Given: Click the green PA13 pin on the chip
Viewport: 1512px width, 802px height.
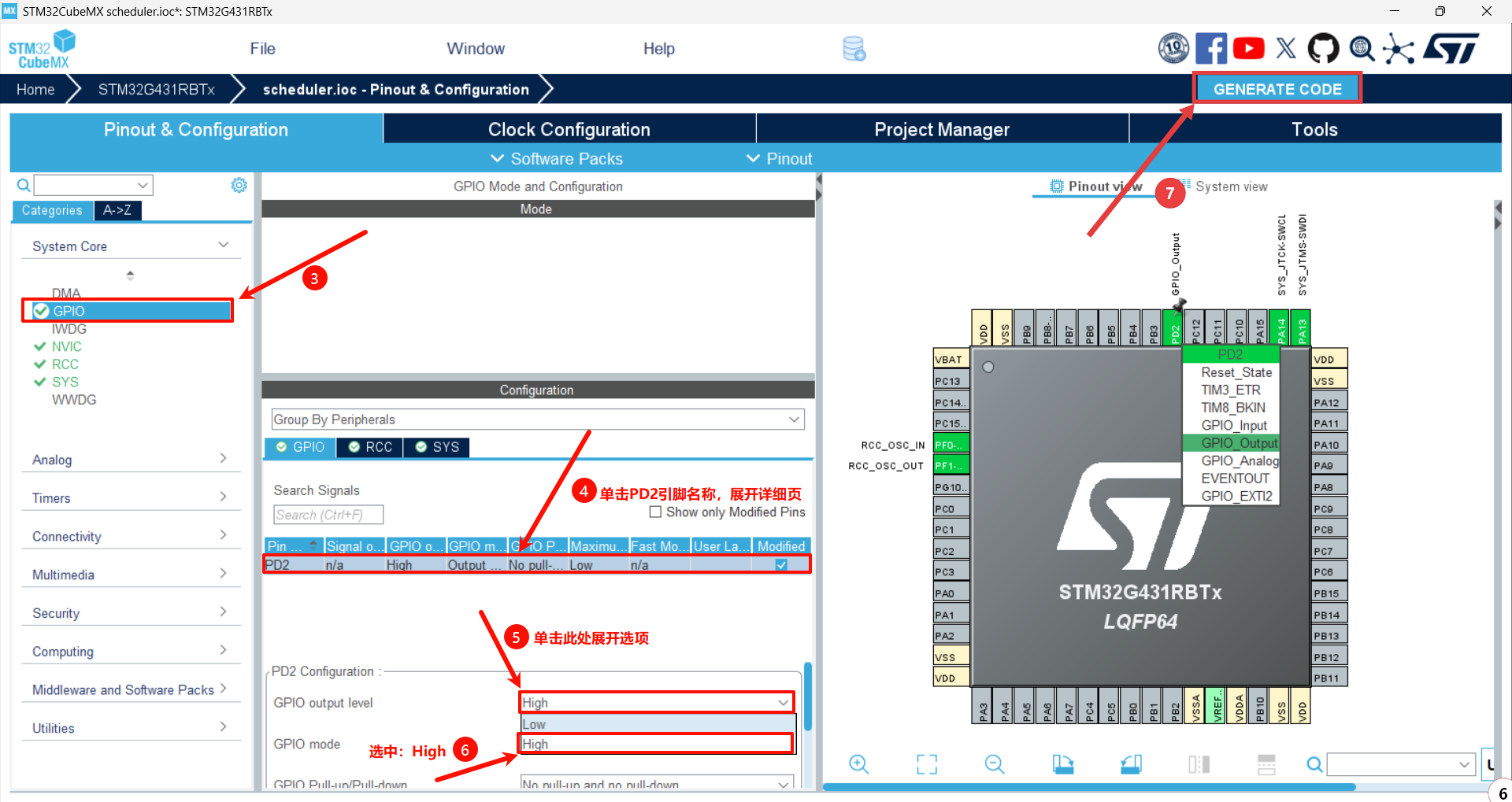Looking at the screenshot, I should pyautogui.click(x=1302, y=328).
